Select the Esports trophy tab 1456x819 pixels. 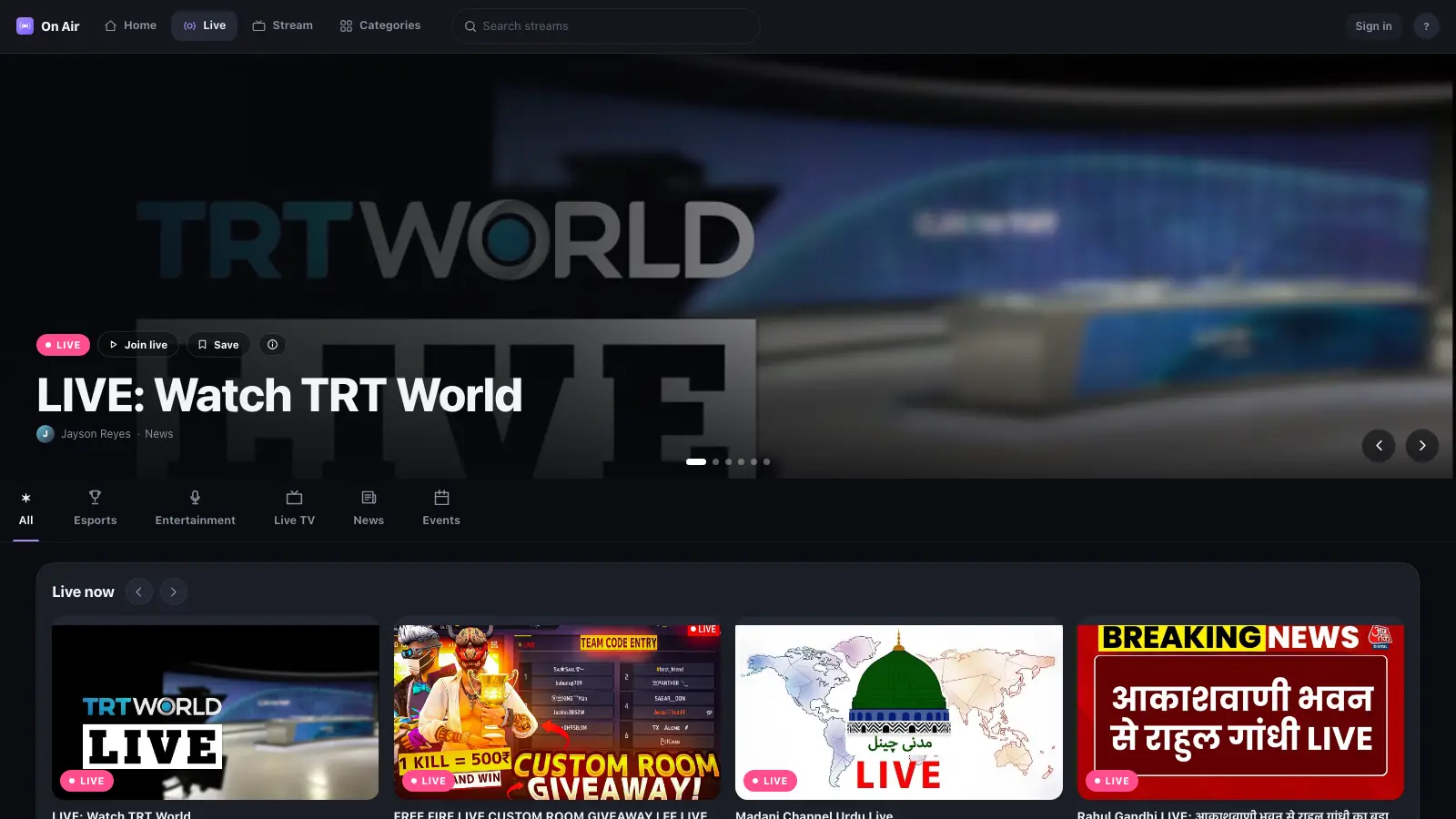(x=96, y=509)
